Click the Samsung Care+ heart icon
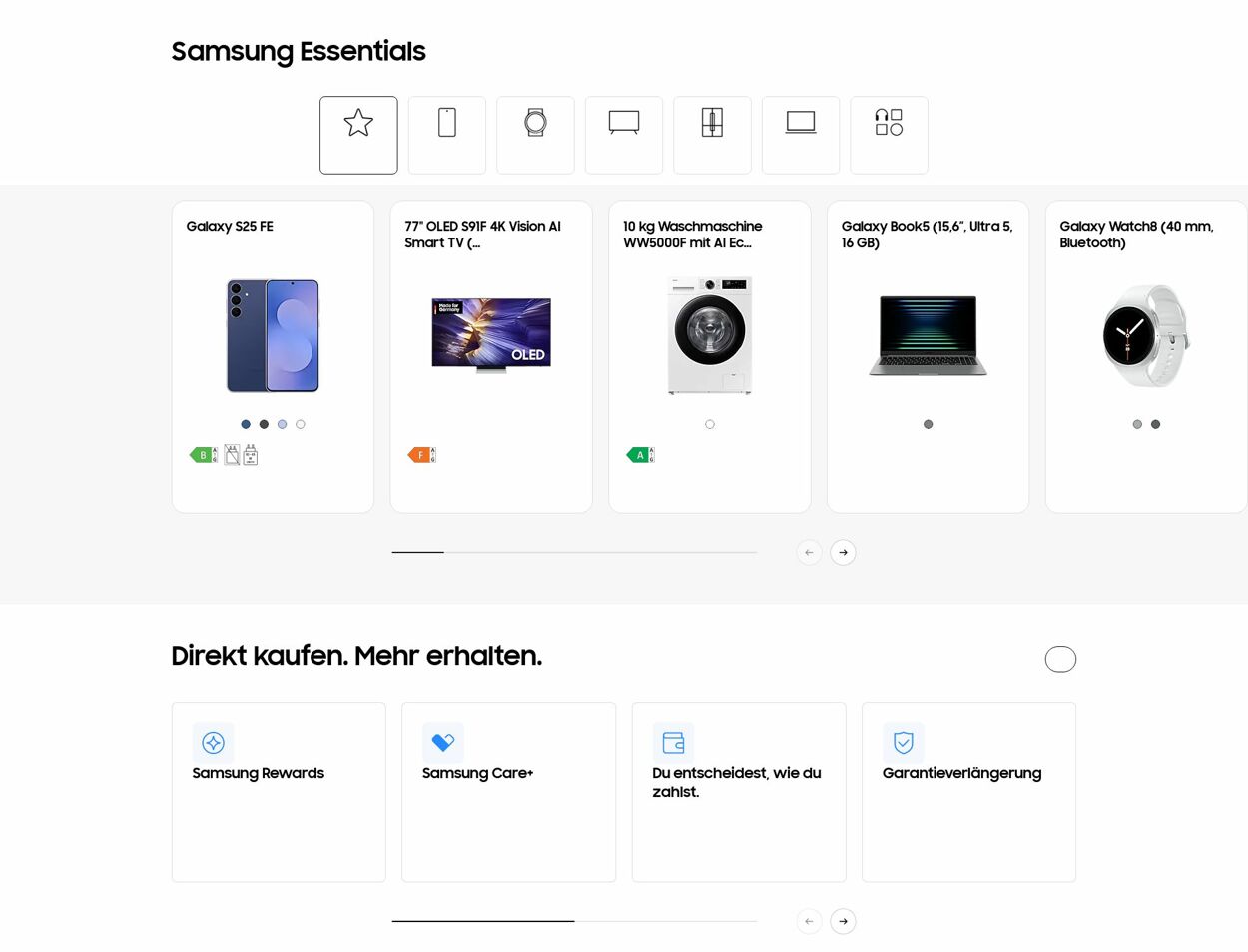 pos(443,743)
